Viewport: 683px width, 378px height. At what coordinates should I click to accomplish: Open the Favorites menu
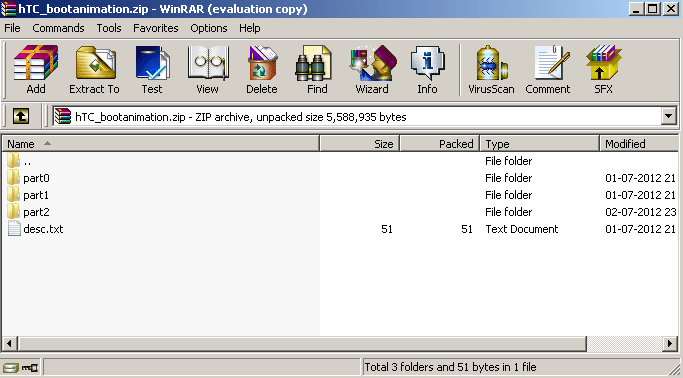[x=156, y=28]
